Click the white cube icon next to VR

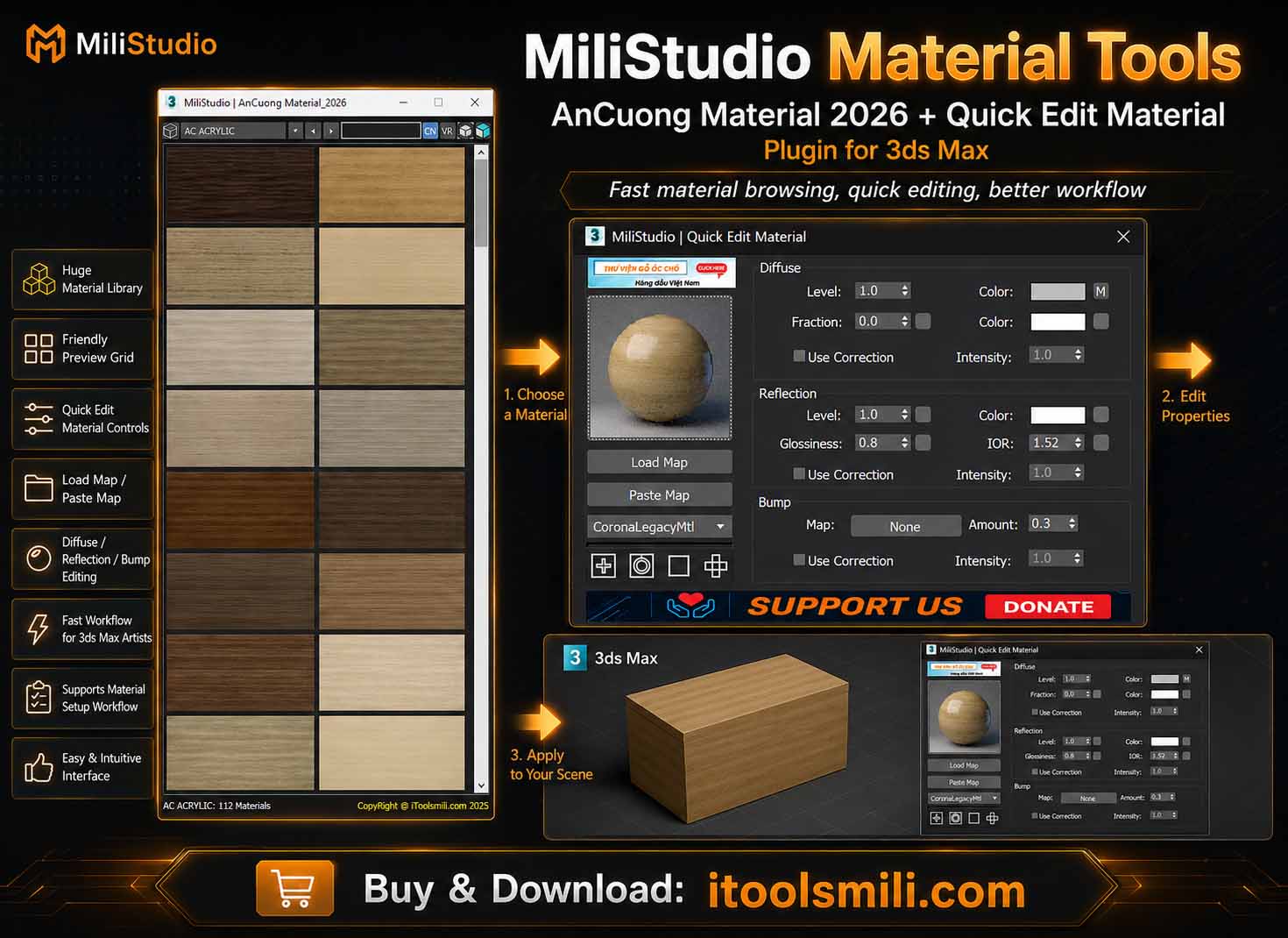(x=466, y=131)
